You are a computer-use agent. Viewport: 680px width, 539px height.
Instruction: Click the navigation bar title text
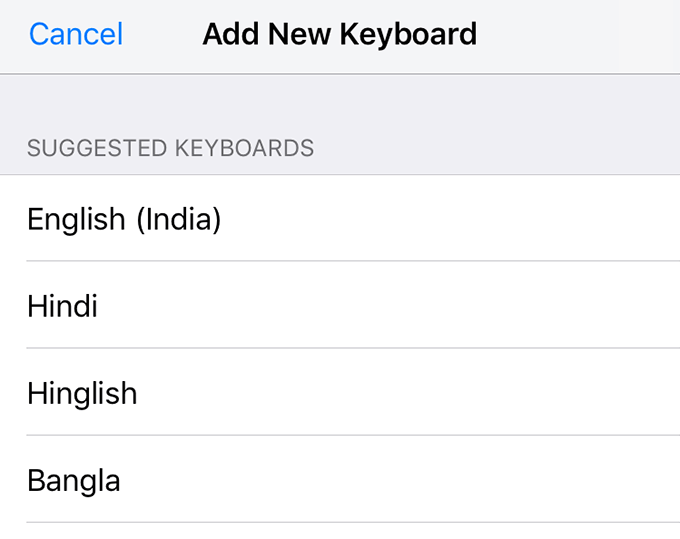click(340, 35)
